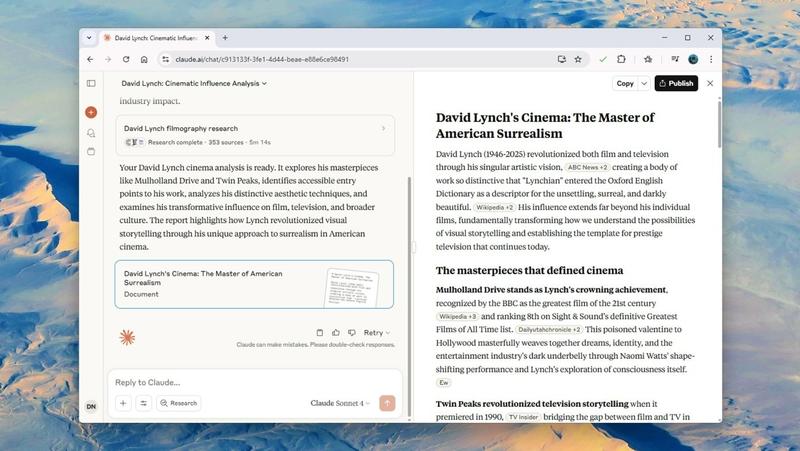Open the browser home page
Image resolution: width=800 pixels, height=451 pixels.
144,59
